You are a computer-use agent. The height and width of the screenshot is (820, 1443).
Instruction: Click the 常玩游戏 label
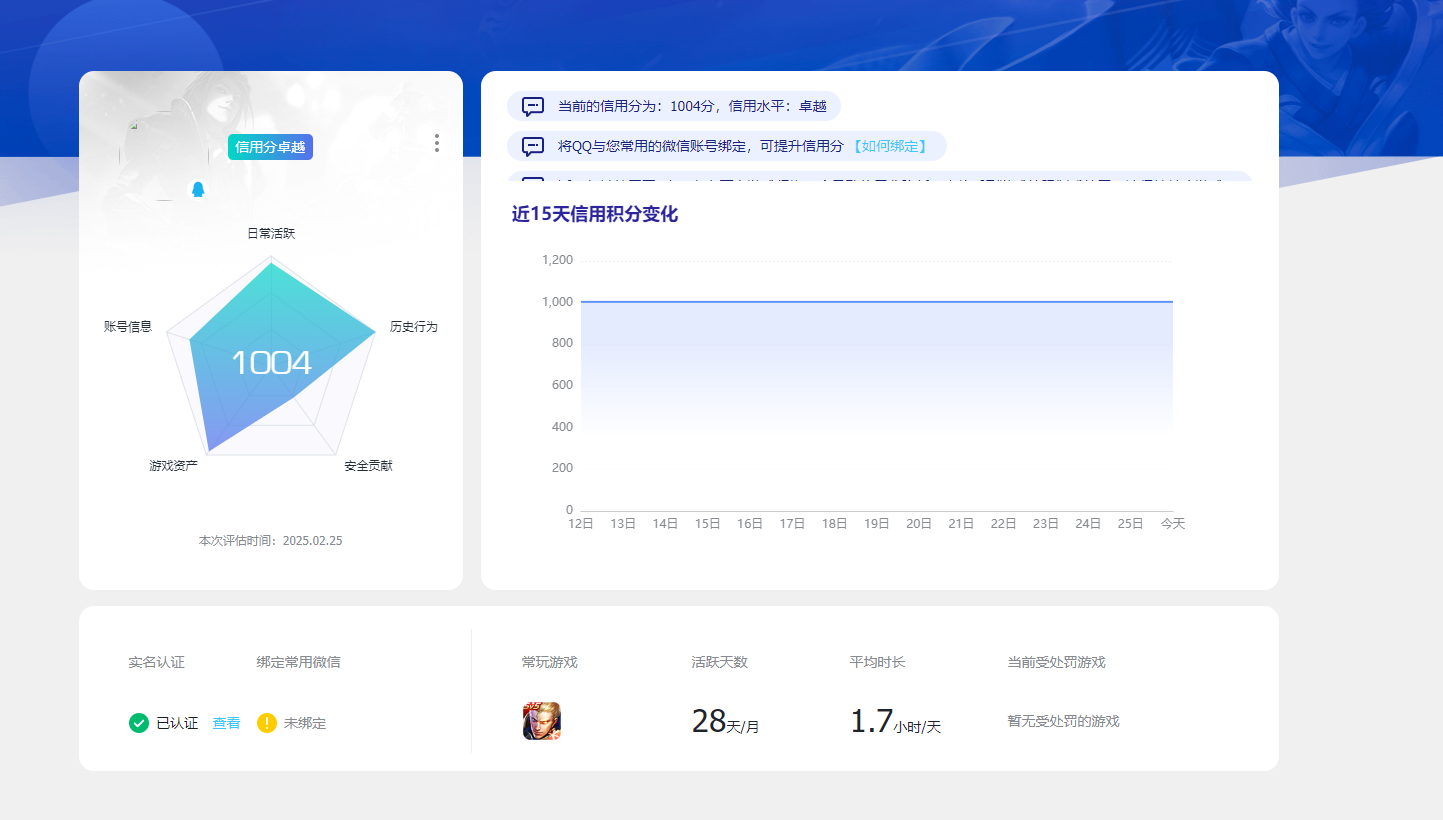pyautogui.click(x=550, y=662)
